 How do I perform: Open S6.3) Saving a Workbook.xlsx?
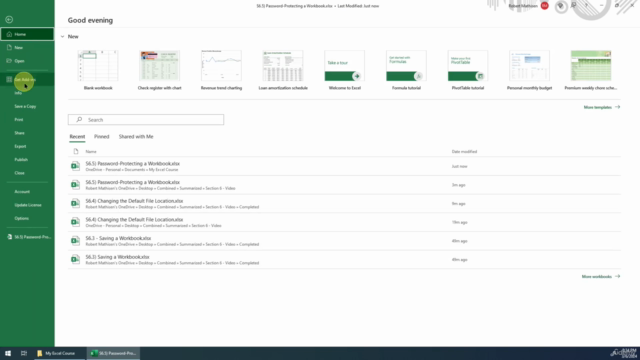(344, 260)
